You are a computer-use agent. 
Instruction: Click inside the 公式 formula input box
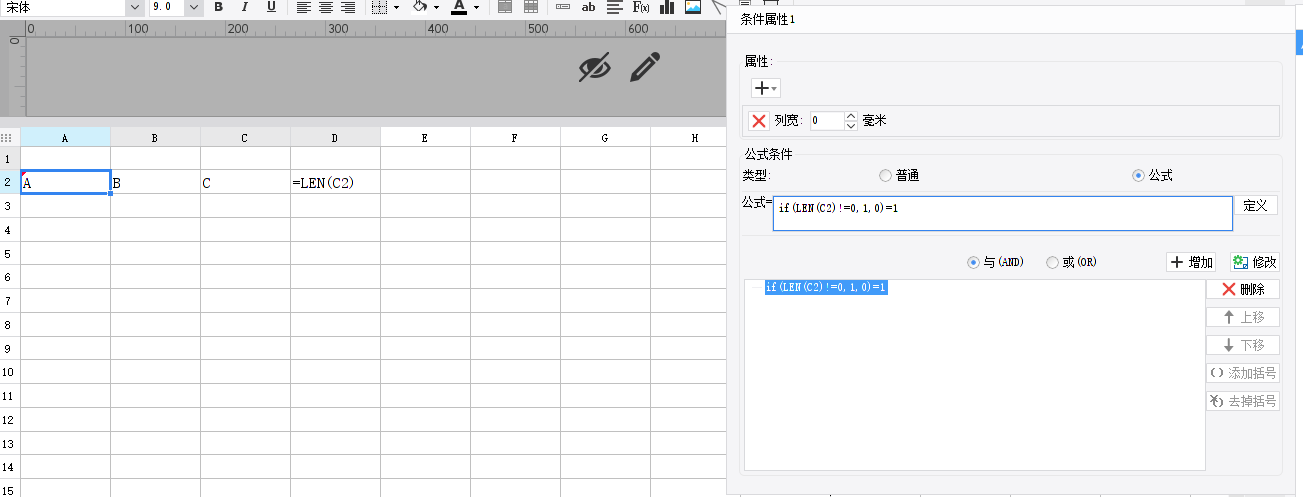point(1002,213)
